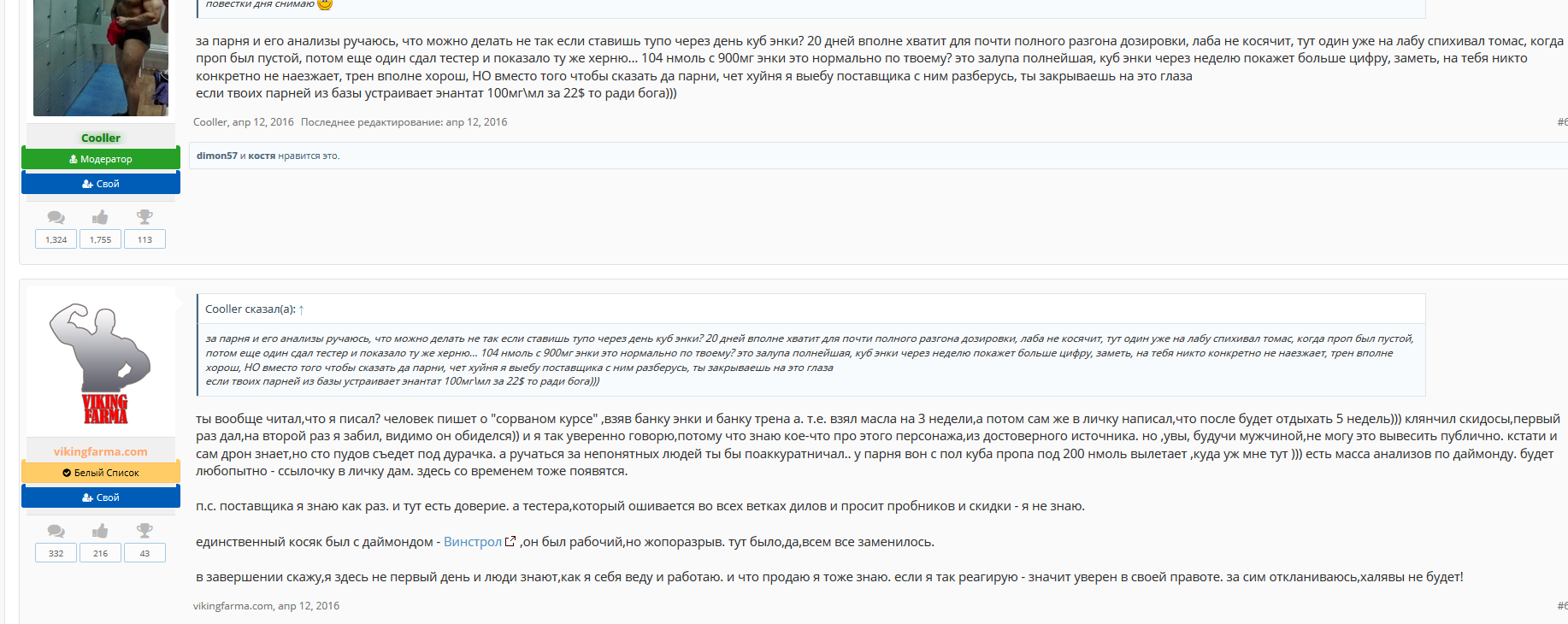
Task: Click trophy points icon under Cooller
Action: pos(144,217)
